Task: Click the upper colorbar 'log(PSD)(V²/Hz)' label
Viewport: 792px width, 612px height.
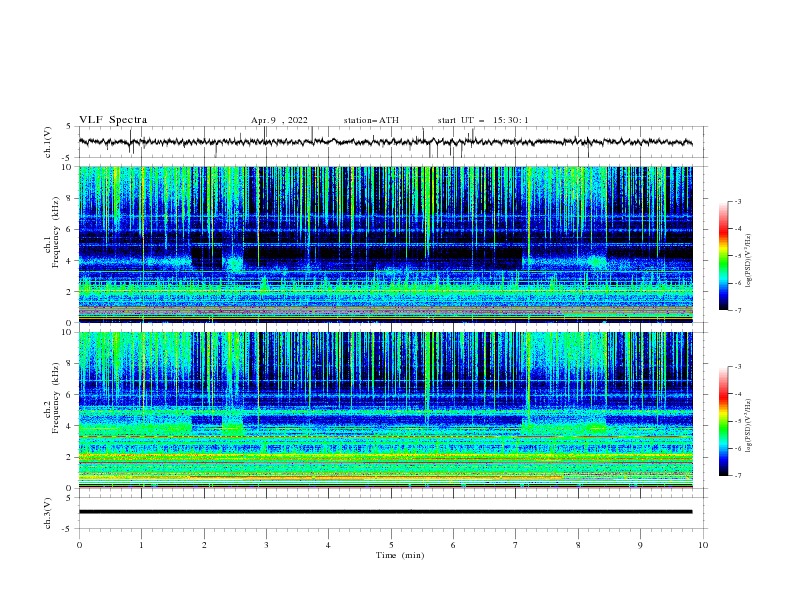Action: coord(748,261)
